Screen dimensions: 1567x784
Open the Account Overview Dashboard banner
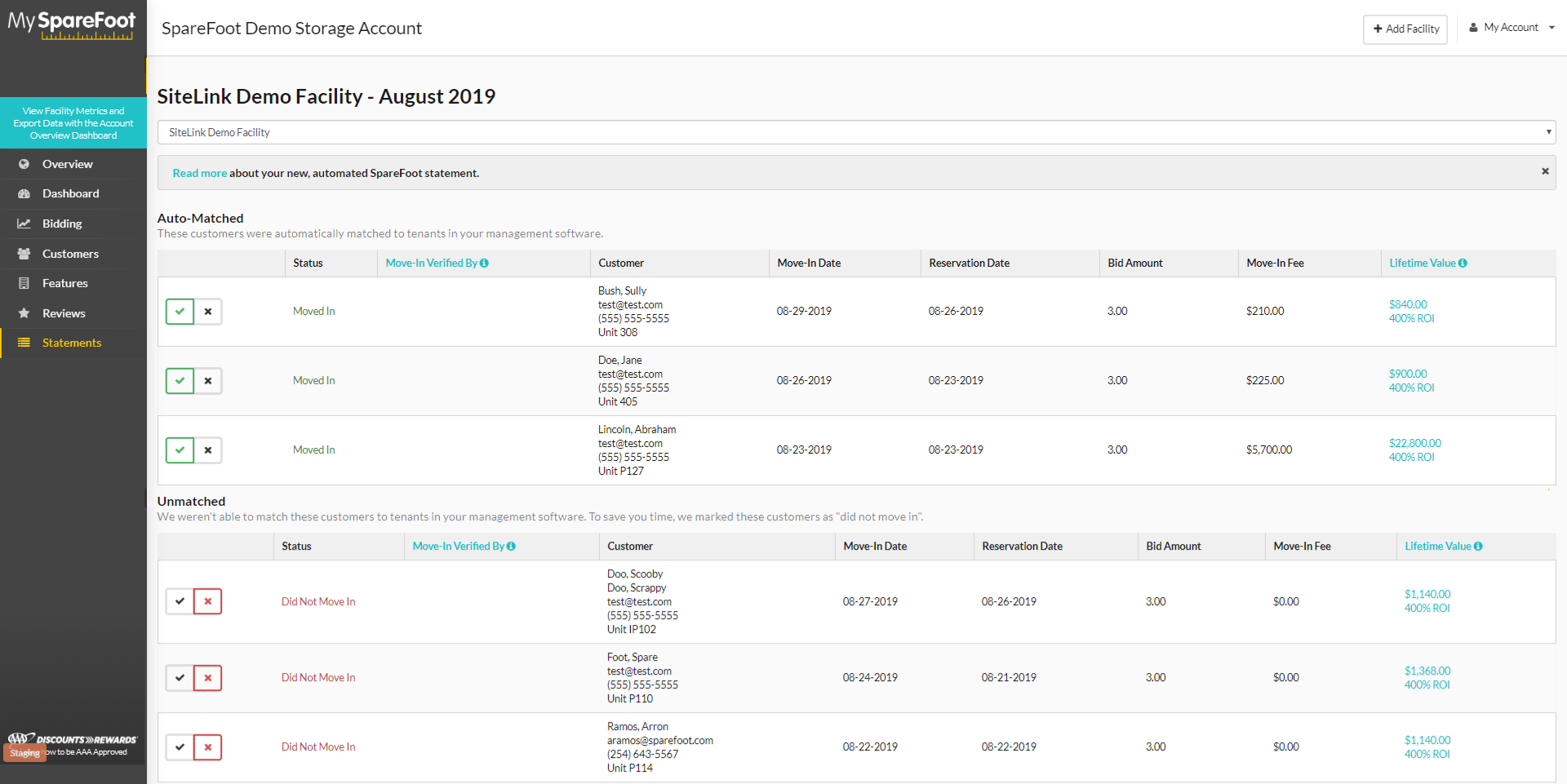[x=73, y=123]
